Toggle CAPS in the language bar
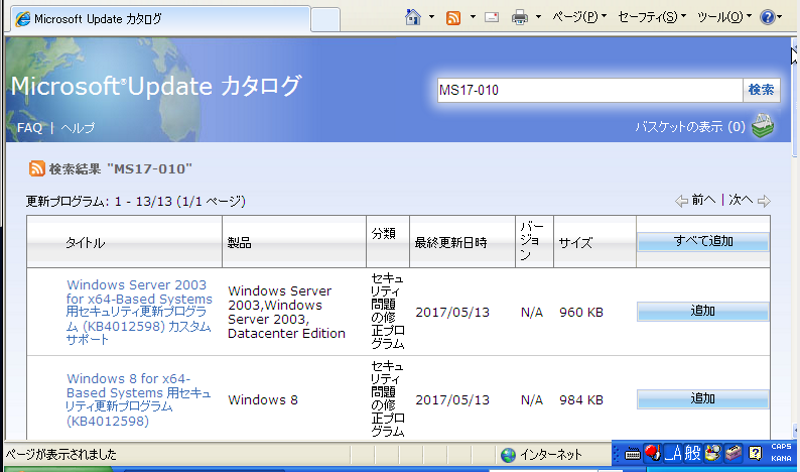This screenshot has height=472, width=800. [781, 446]
